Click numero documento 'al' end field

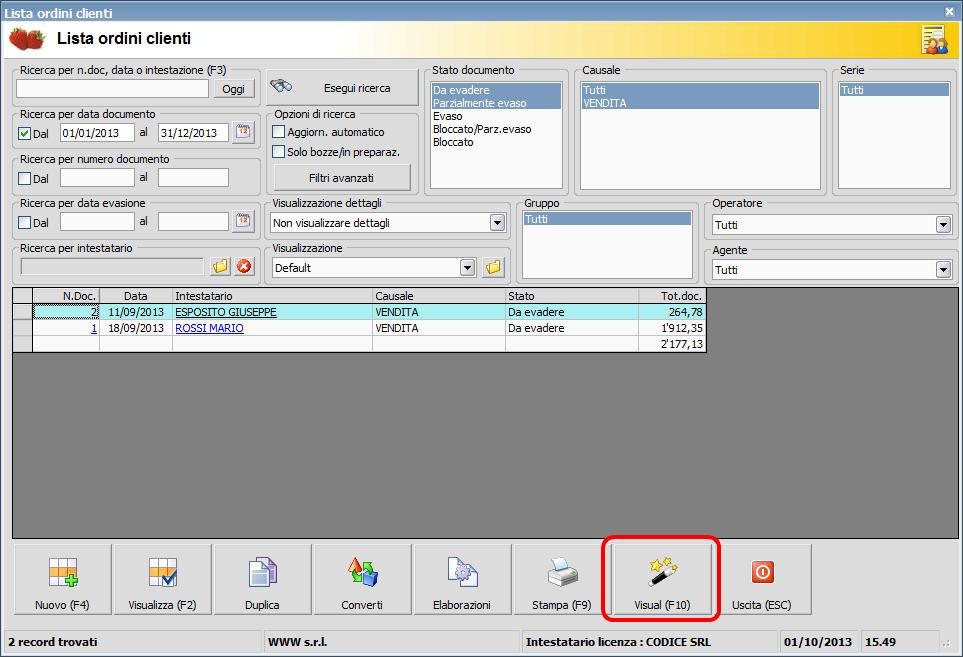(x=193, y=177)
